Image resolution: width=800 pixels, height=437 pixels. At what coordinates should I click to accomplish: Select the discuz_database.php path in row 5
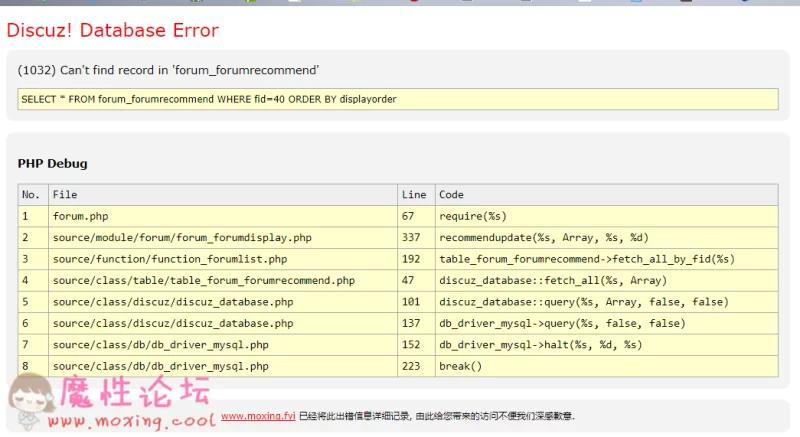[x=173, y=302]
